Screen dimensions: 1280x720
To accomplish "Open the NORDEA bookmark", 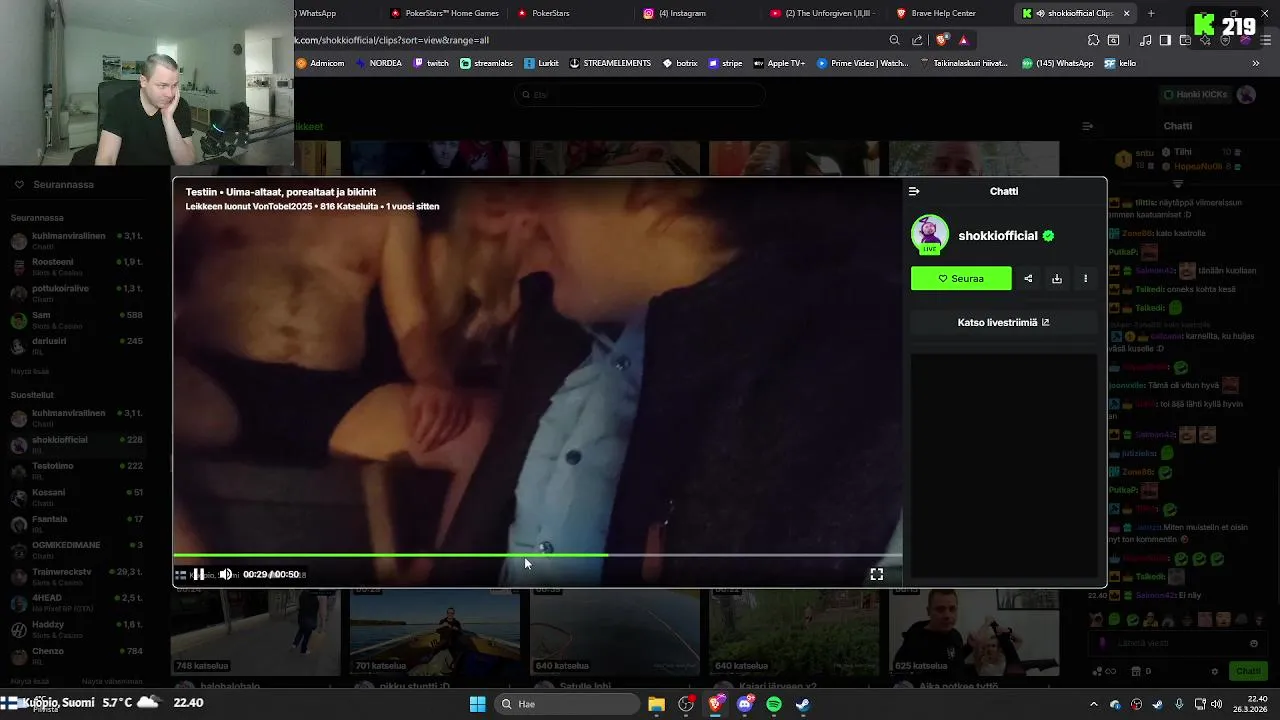I will (378, 63).
